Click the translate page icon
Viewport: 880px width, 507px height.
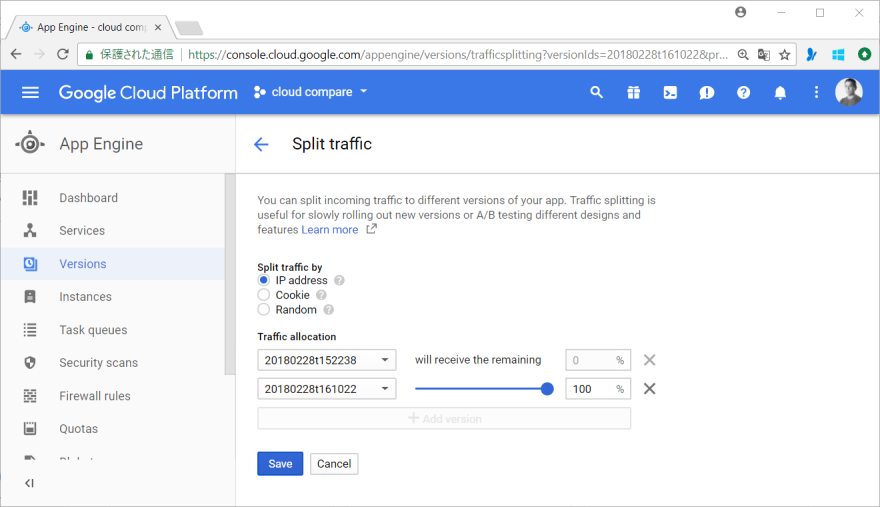(764, 54)
